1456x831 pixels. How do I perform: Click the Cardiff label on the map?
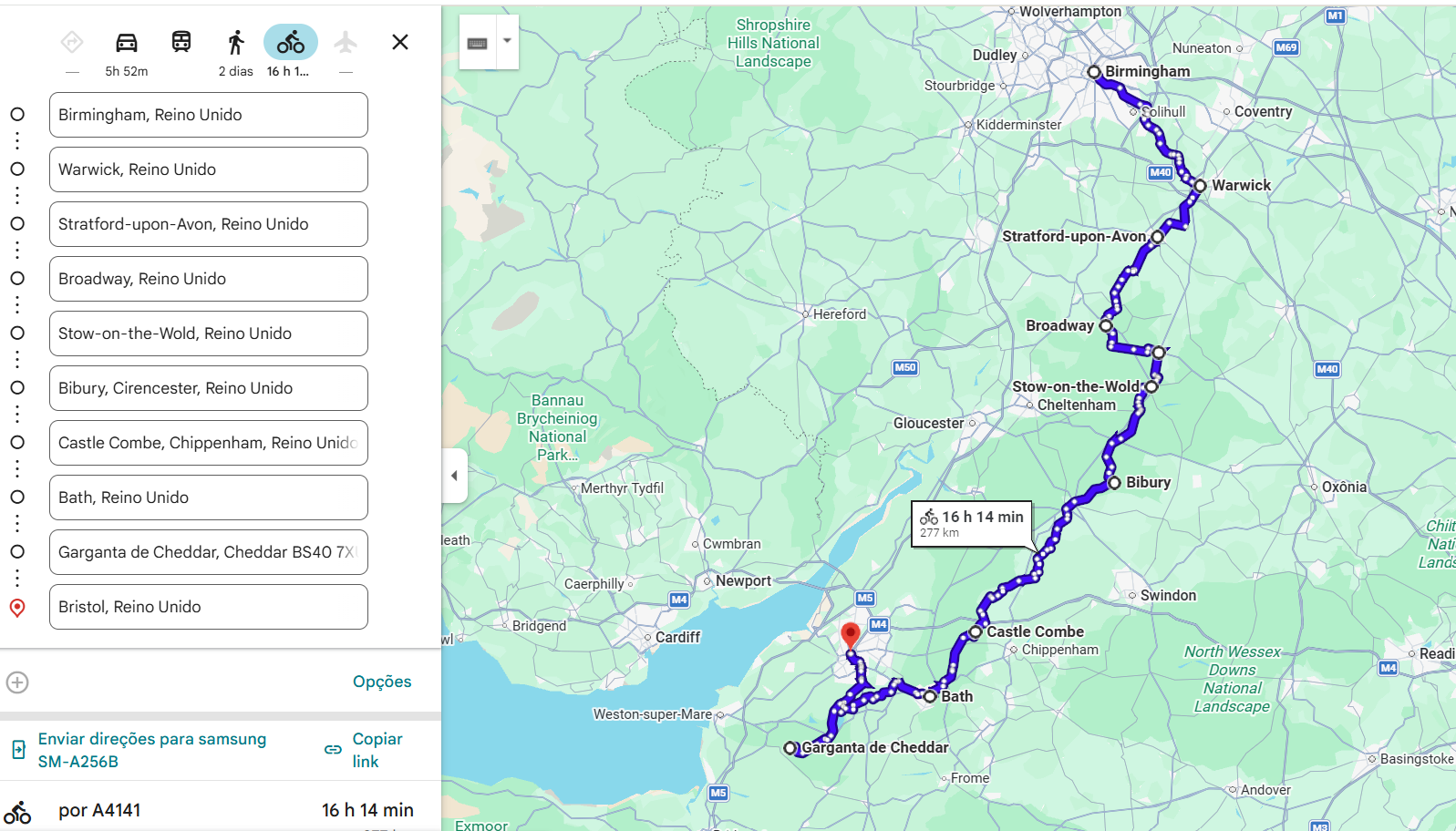pyautogui.click(x=677, y=638)
